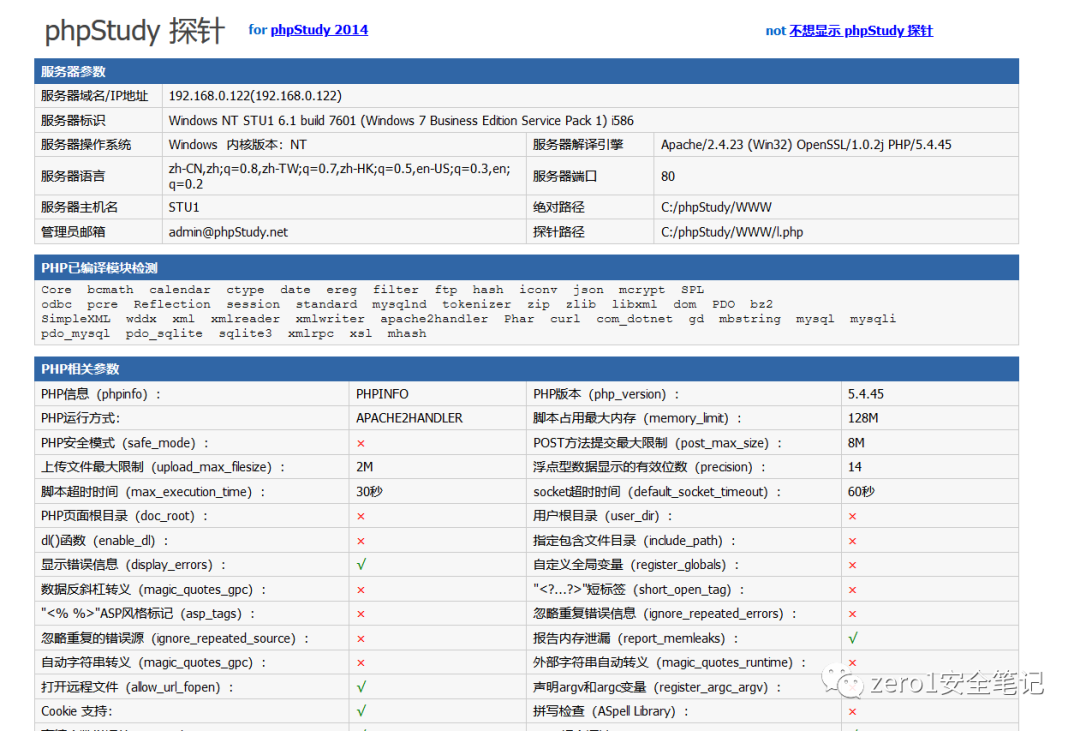This screenshot has width=1080, height=731.
Task: Click the APACHE2HANDLER run mode value
Action: [409, 418]
